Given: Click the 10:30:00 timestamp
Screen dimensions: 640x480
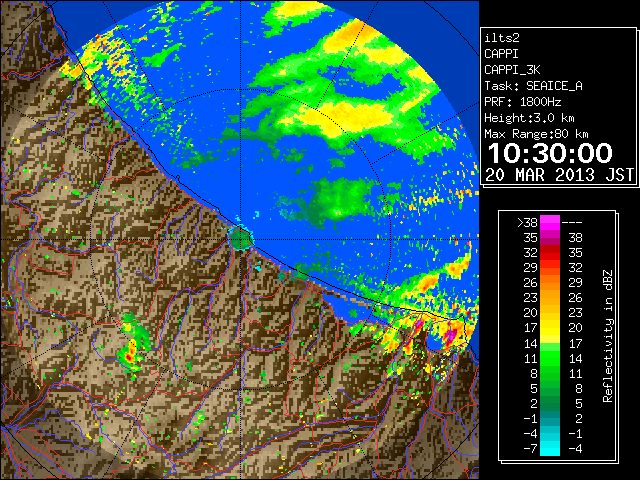Looking at the screenshot, I should click(550, 153).
